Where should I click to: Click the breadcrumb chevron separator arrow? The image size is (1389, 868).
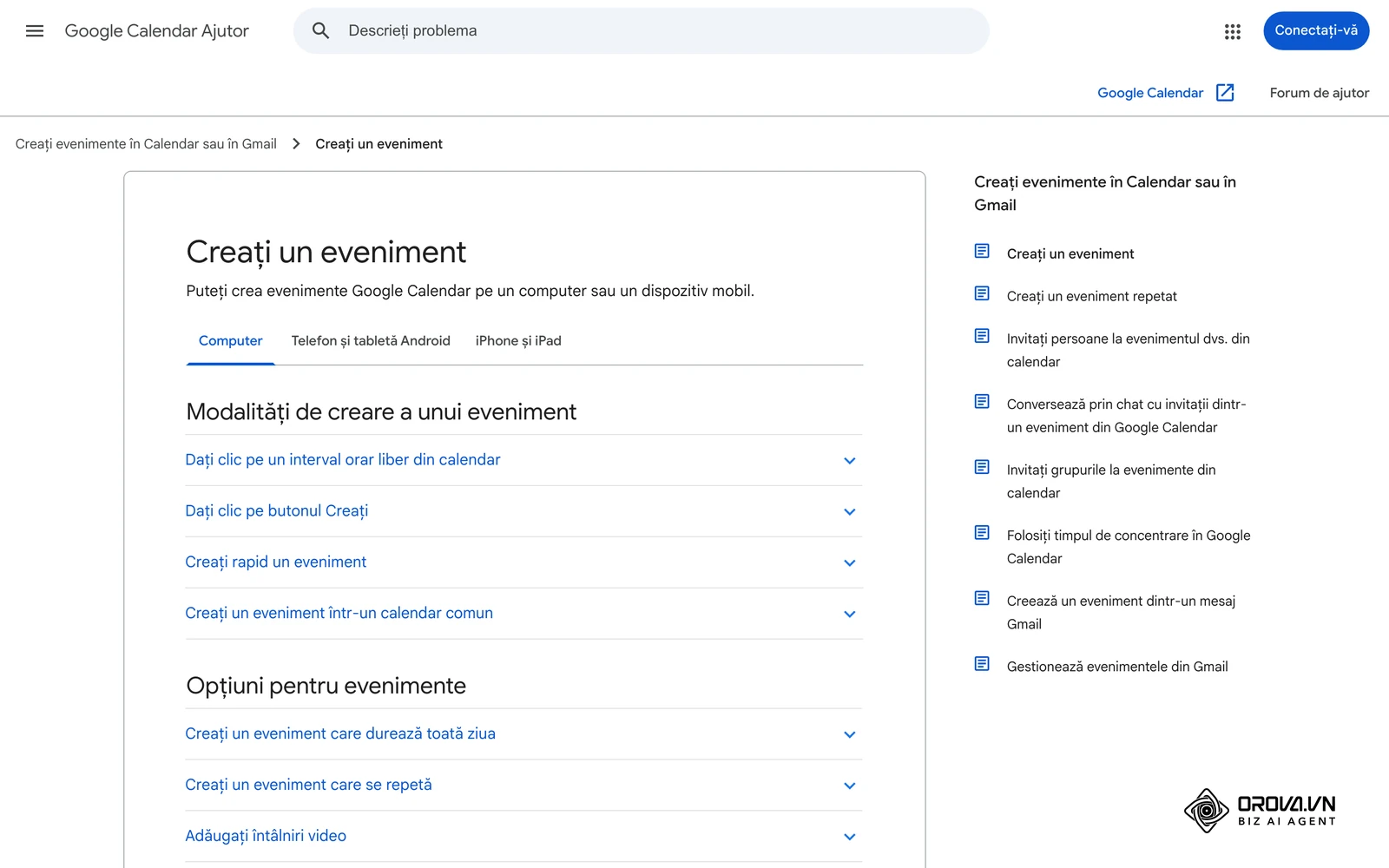[x=296, y=144]
